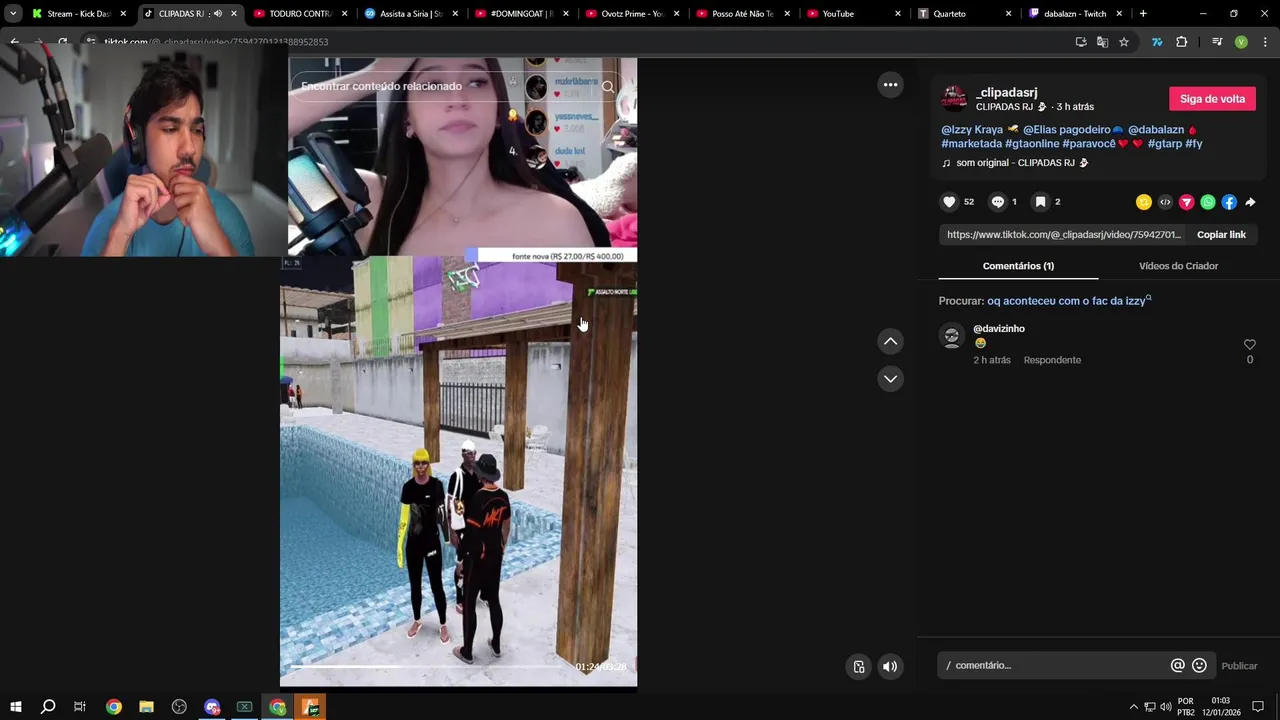Open more sharing options arrow
1280x720 pixels.
click(x=1250, y=202)
